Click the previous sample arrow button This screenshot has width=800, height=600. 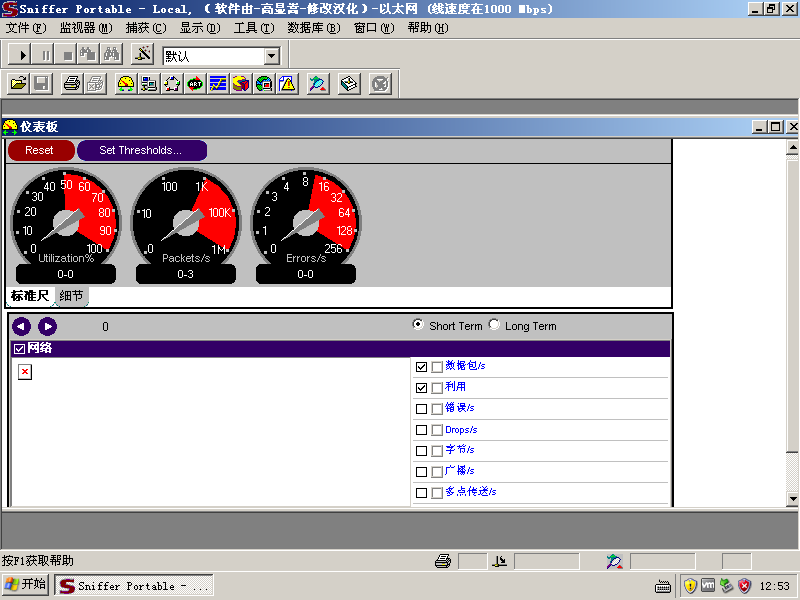click(x=21, y=327)
